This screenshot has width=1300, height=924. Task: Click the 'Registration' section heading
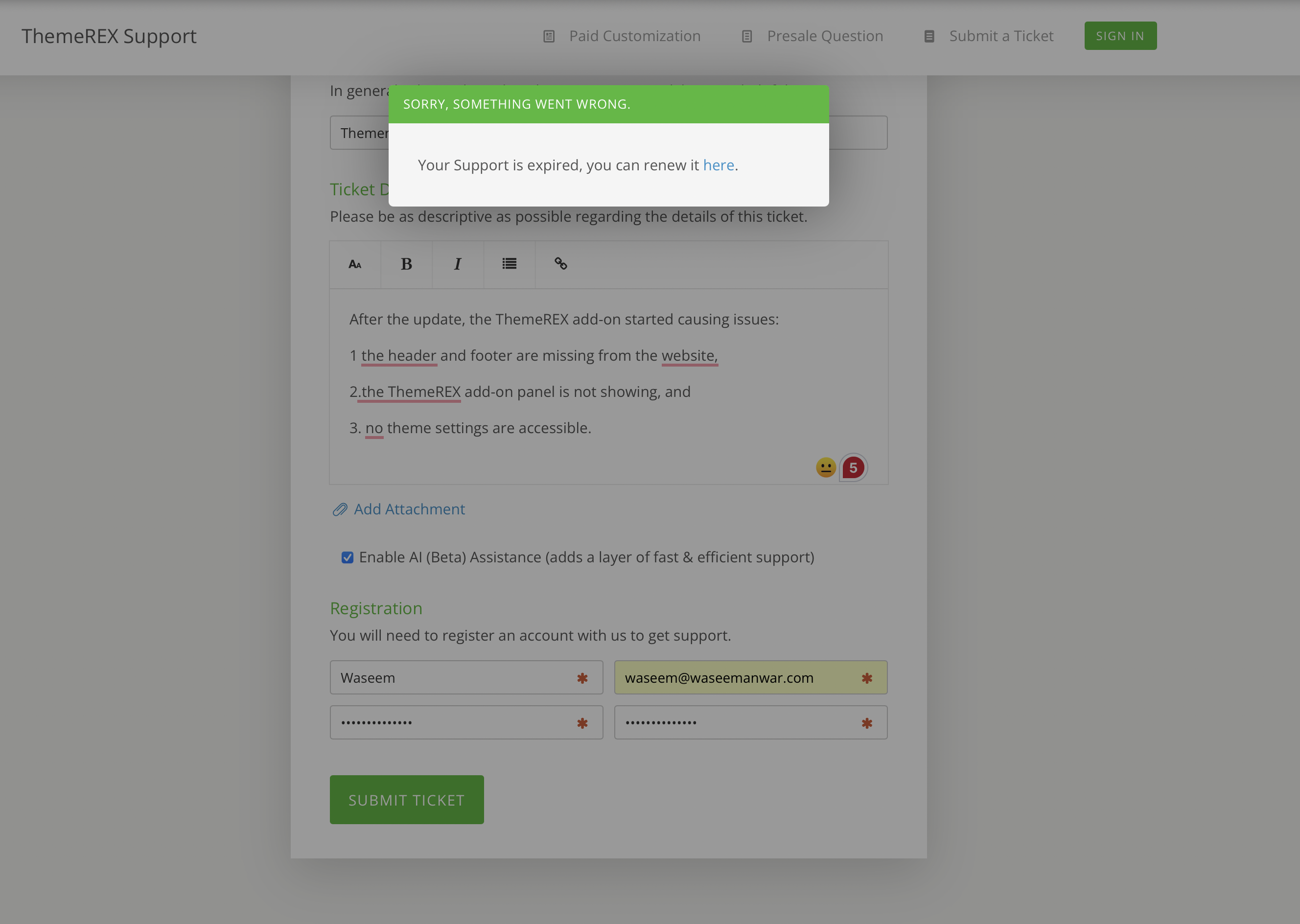(376, 608)
